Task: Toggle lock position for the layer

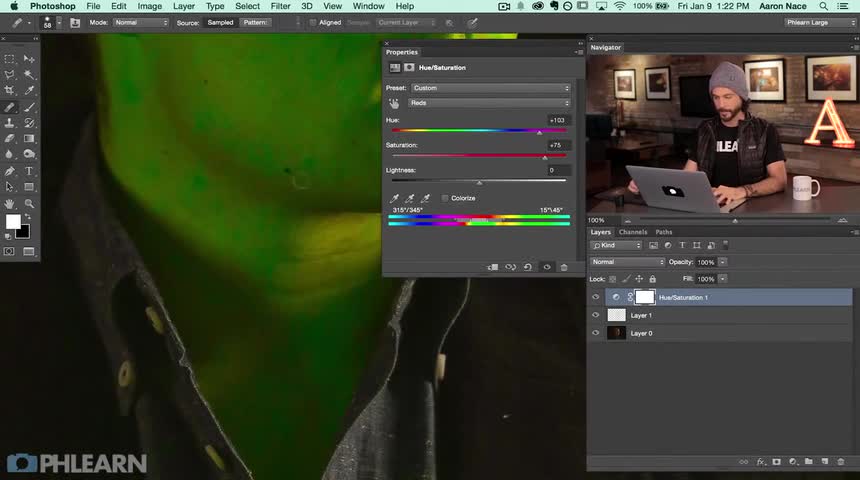Action: (x=639, y=279)
